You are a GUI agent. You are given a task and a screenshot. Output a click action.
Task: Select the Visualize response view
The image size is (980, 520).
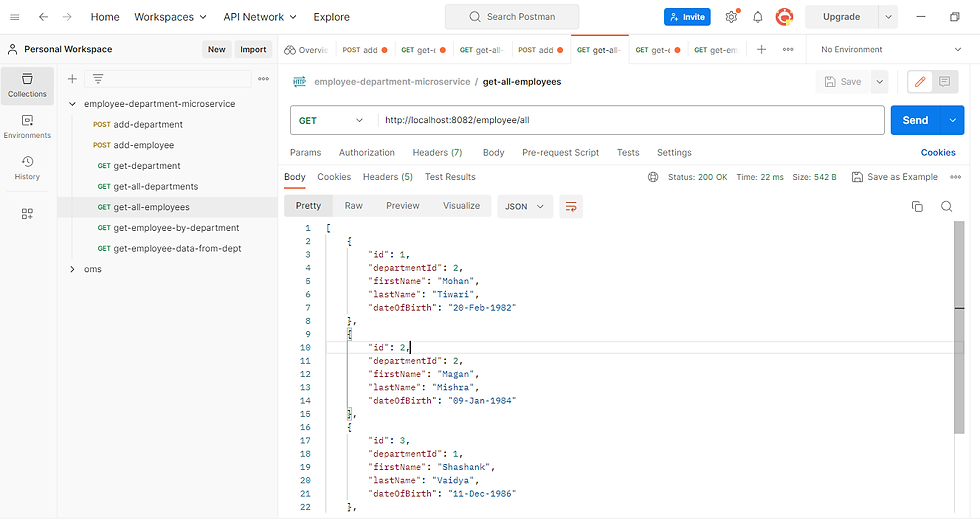[461, 206]
